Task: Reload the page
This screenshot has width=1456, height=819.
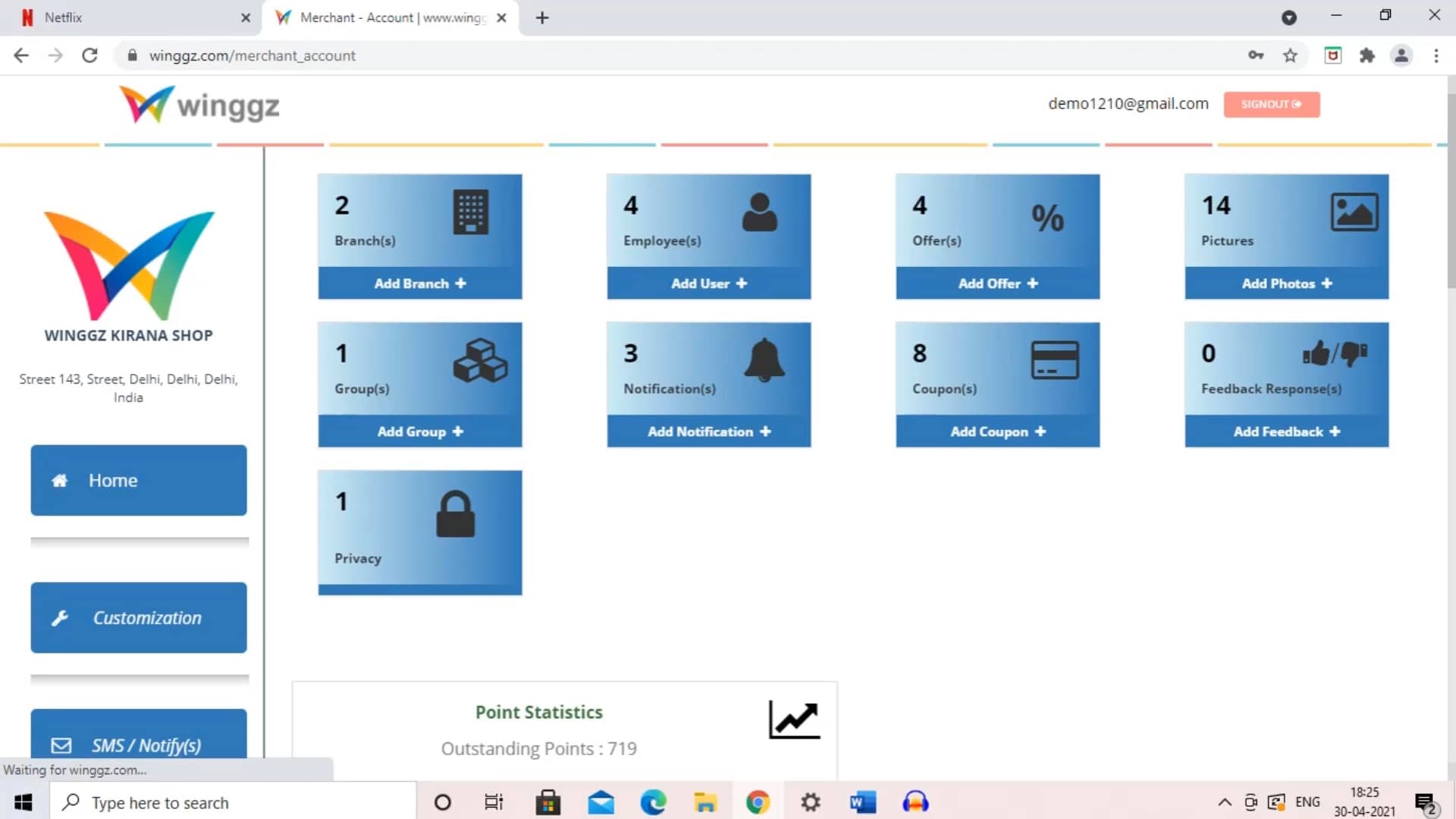Action: click(89, 55)
